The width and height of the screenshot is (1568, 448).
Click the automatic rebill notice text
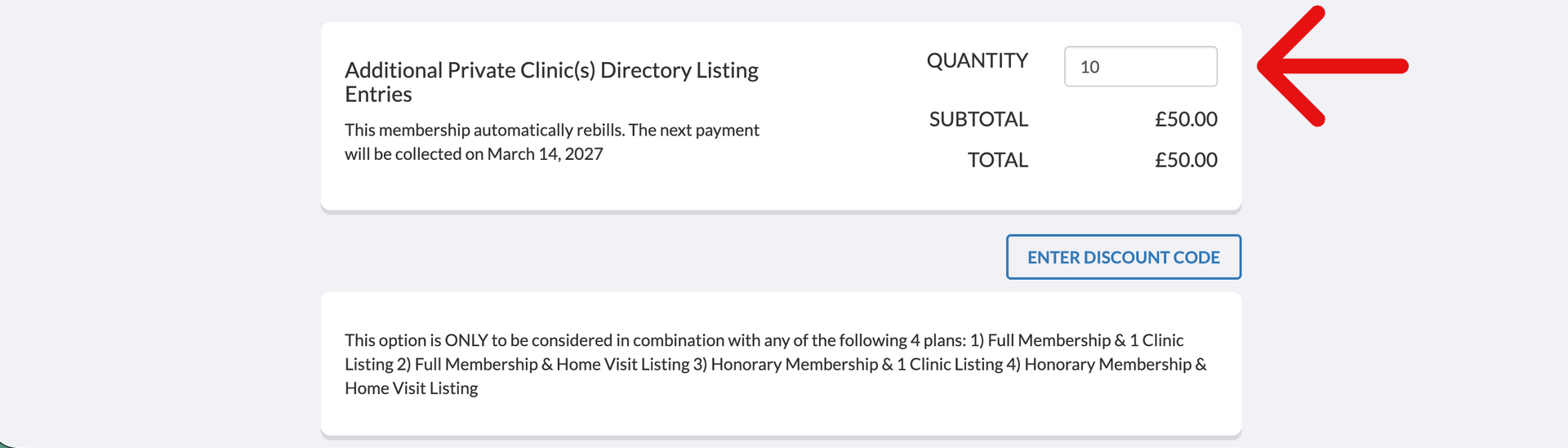point(552,142)
